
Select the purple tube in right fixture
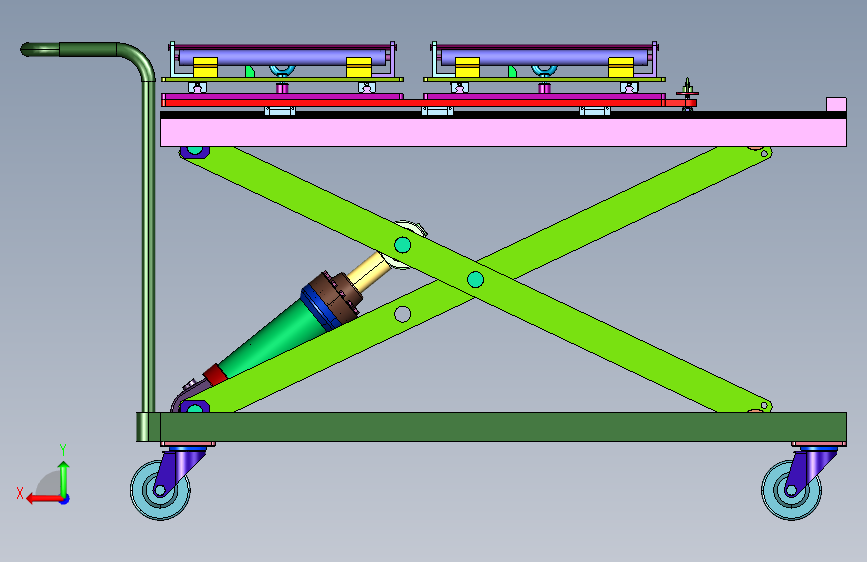click(x=544, y=57)
